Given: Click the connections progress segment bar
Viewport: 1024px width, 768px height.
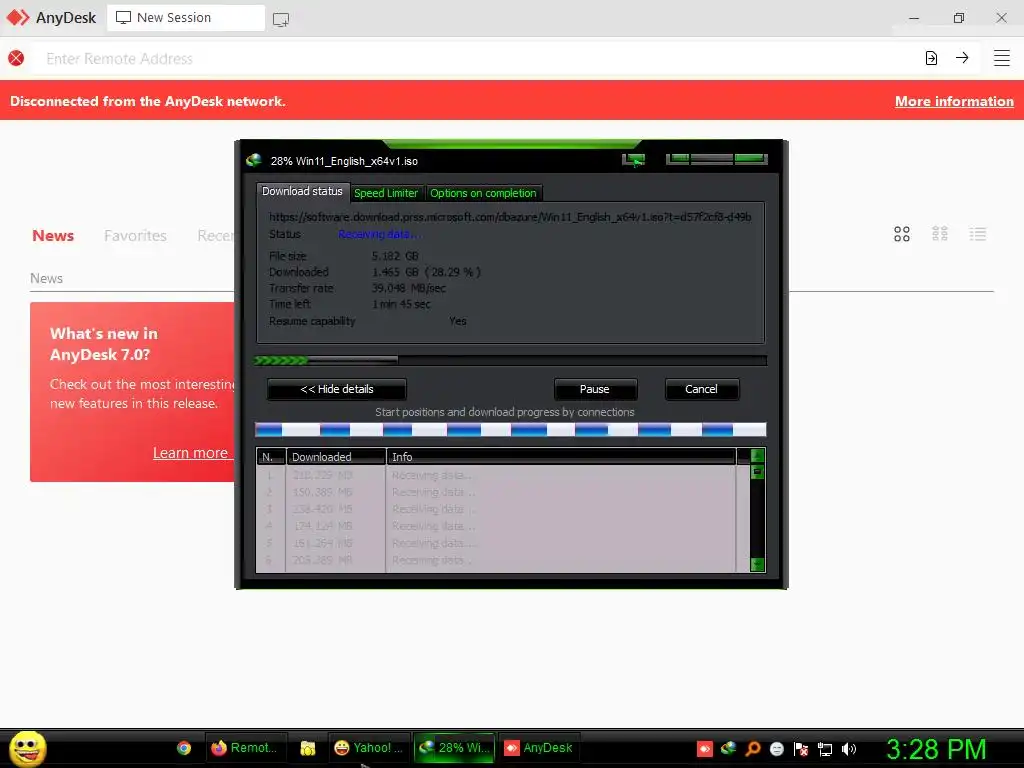Looking at the screenshot, I should [x=510, y=430].
